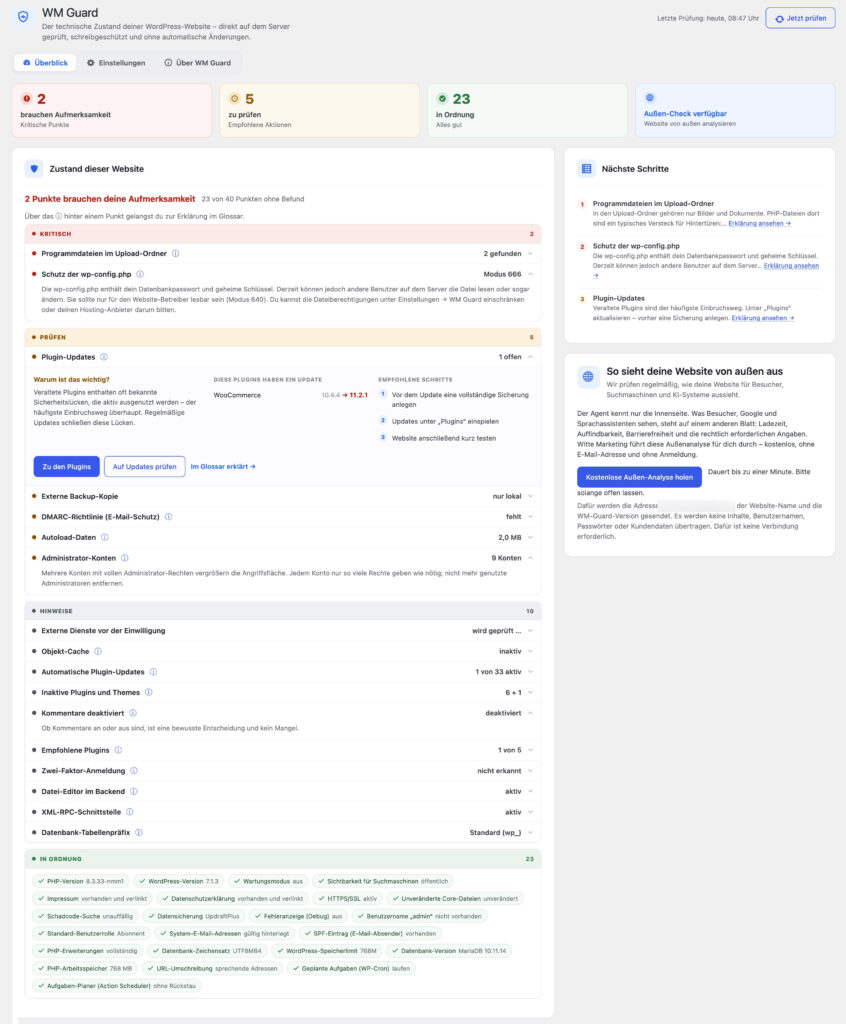Expand the Zwei-Faktor-Anmeldung row chevron

530,771
